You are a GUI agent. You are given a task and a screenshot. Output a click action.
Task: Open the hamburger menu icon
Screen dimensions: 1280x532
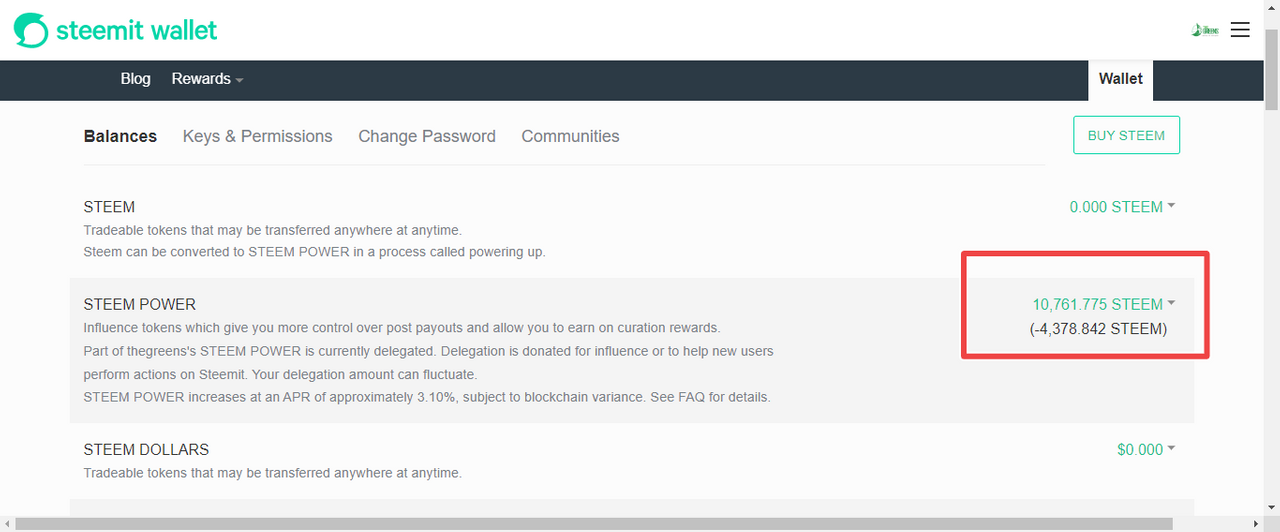pos(1240,30)
